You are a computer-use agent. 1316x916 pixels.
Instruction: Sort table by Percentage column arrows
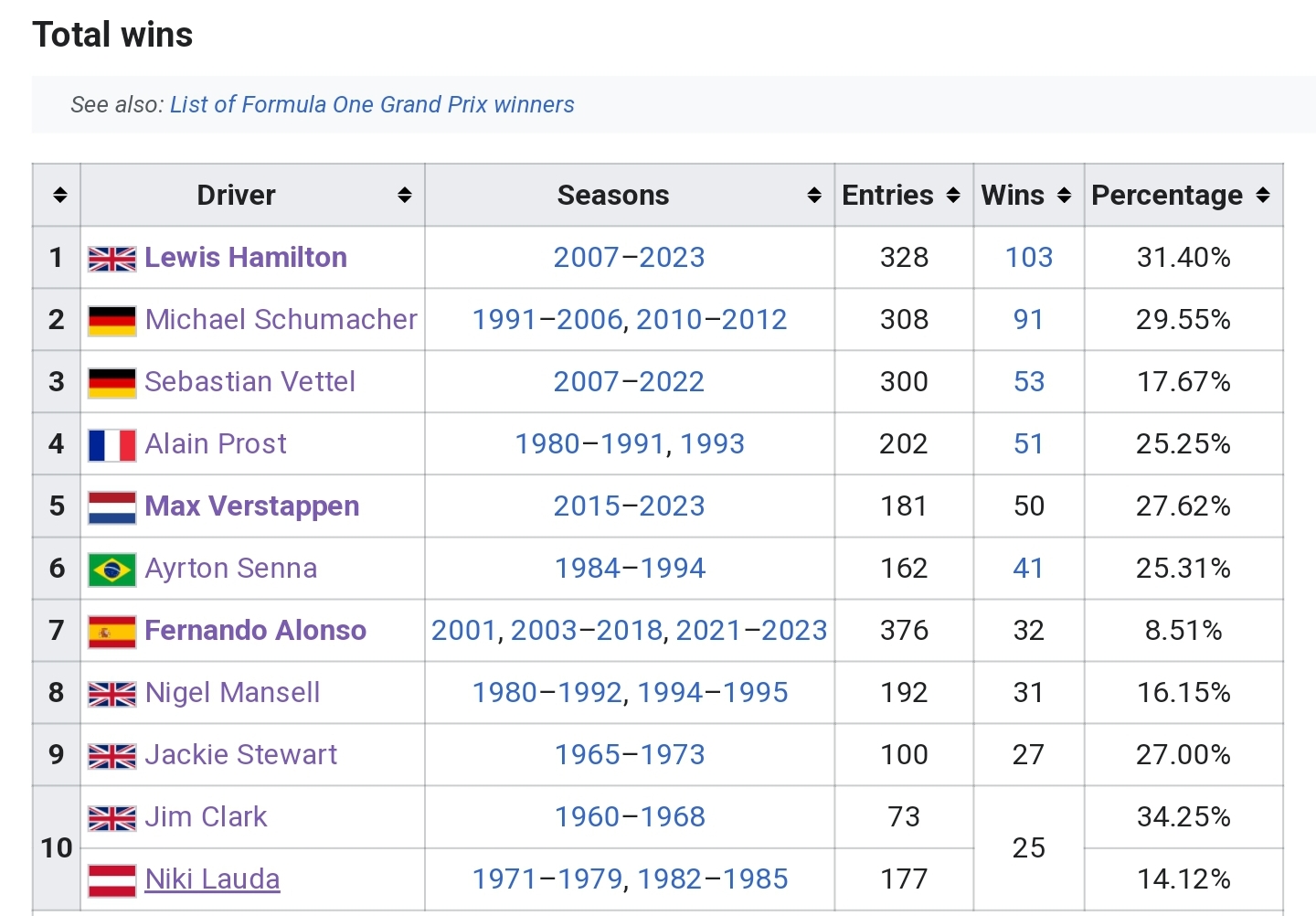pos(1263,195)
